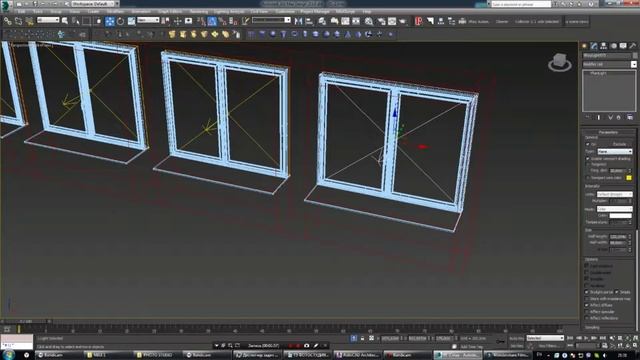Toggle the Affect diffuse checkbox

pyautogui.click(x=587, y=305)
